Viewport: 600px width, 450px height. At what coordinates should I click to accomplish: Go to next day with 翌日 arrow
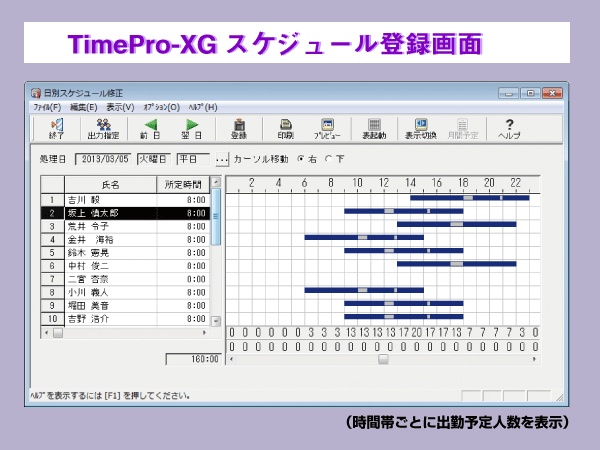coord(192,129)
